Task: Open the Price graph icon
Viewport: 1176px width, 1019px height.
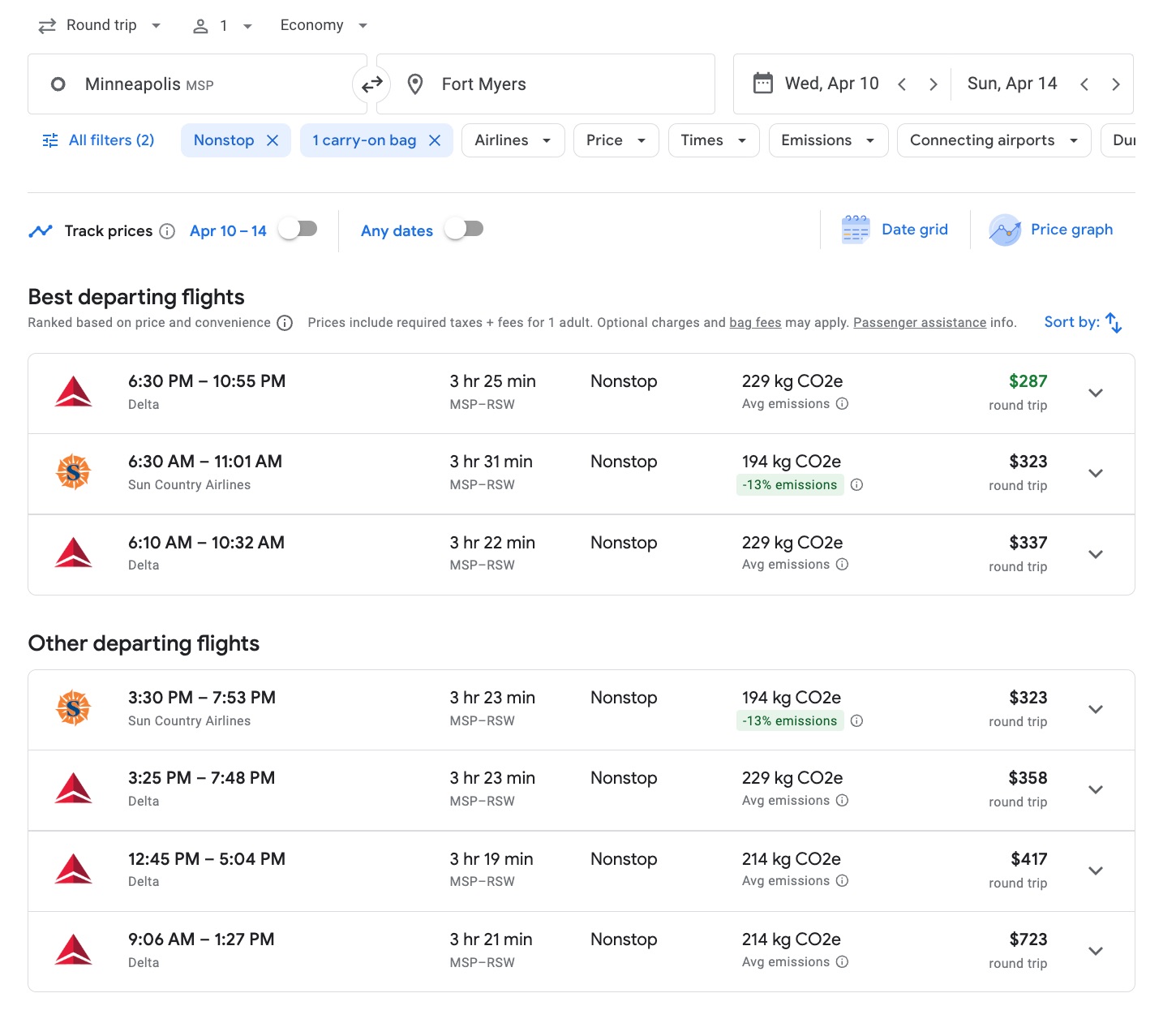Action: pos(1005,230)
